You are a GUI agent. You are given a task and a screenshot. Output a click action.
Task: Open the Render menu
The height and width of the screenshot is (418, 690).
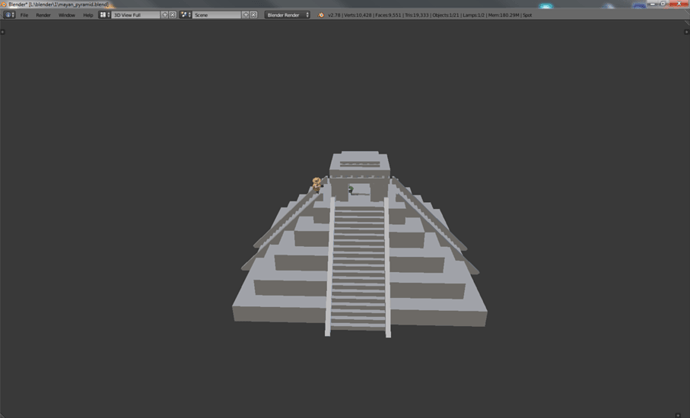(43, 15)
